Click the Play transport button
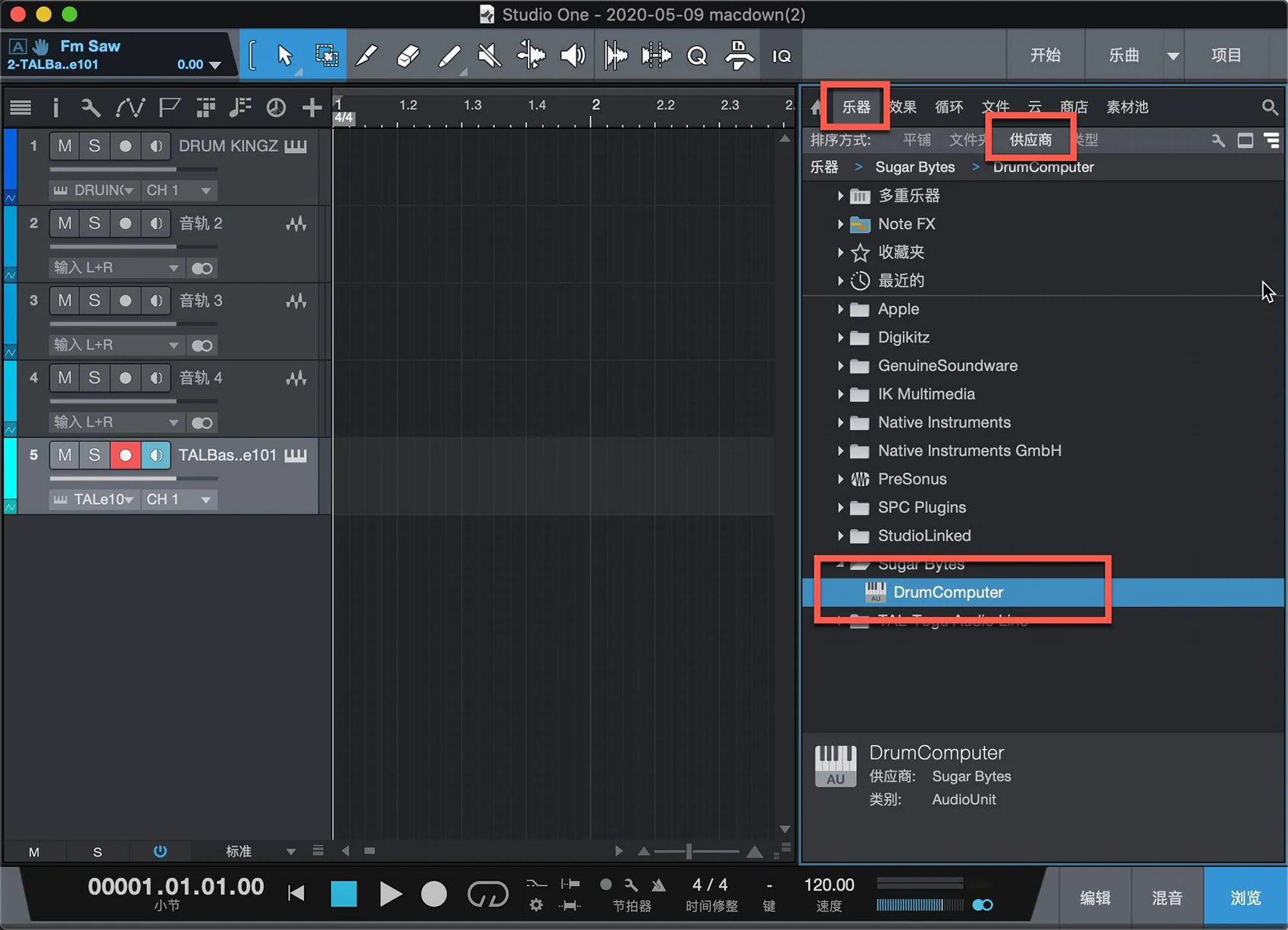 [390, 894]
